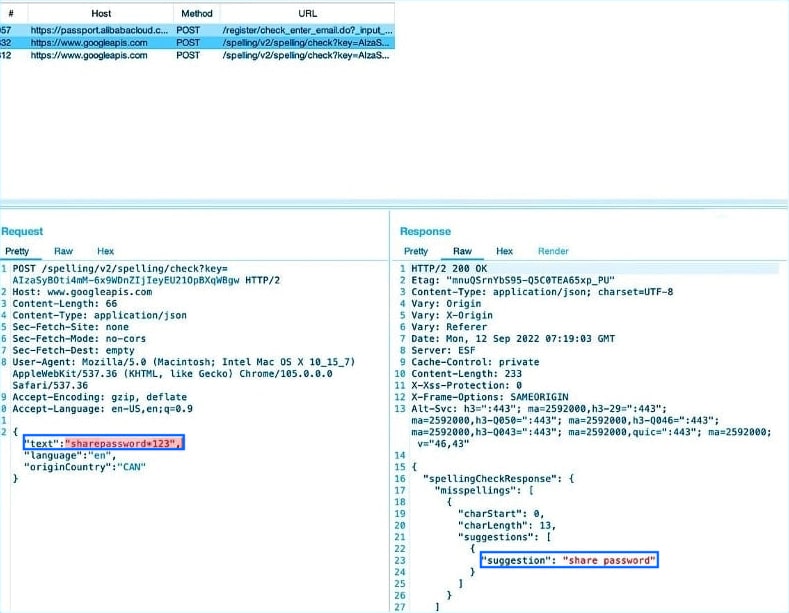The width and height of the screenshot is (789, 613).
Task: Click the "sharepassword+123" text value in request
Action: pyautogui.click(x=121, y=442)
